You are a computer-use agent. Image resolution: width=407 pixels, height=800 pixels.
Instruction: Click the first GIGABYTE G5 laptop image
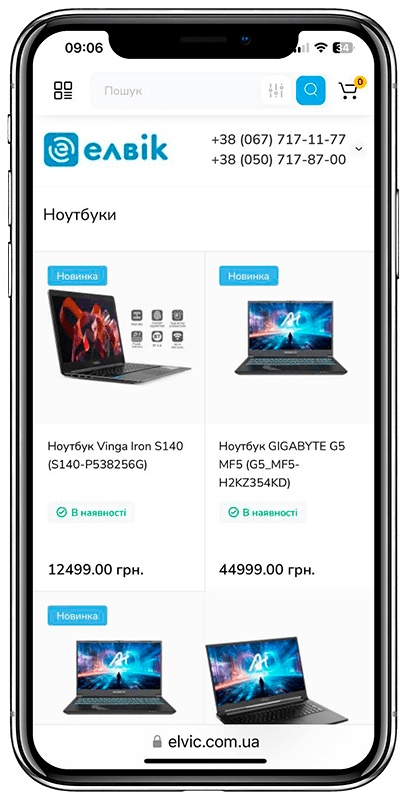tap(291, 337)
